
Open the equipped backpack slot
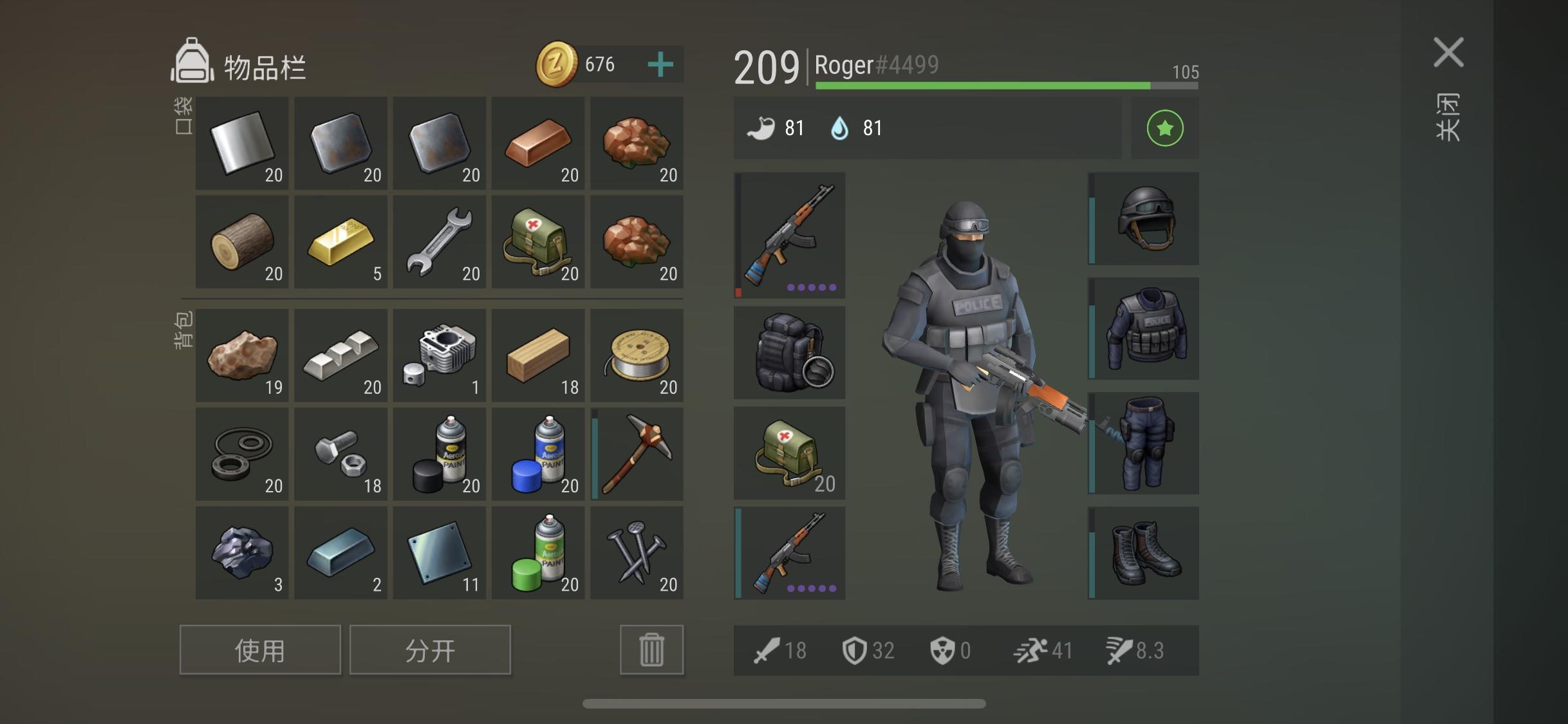pos(790,353)
